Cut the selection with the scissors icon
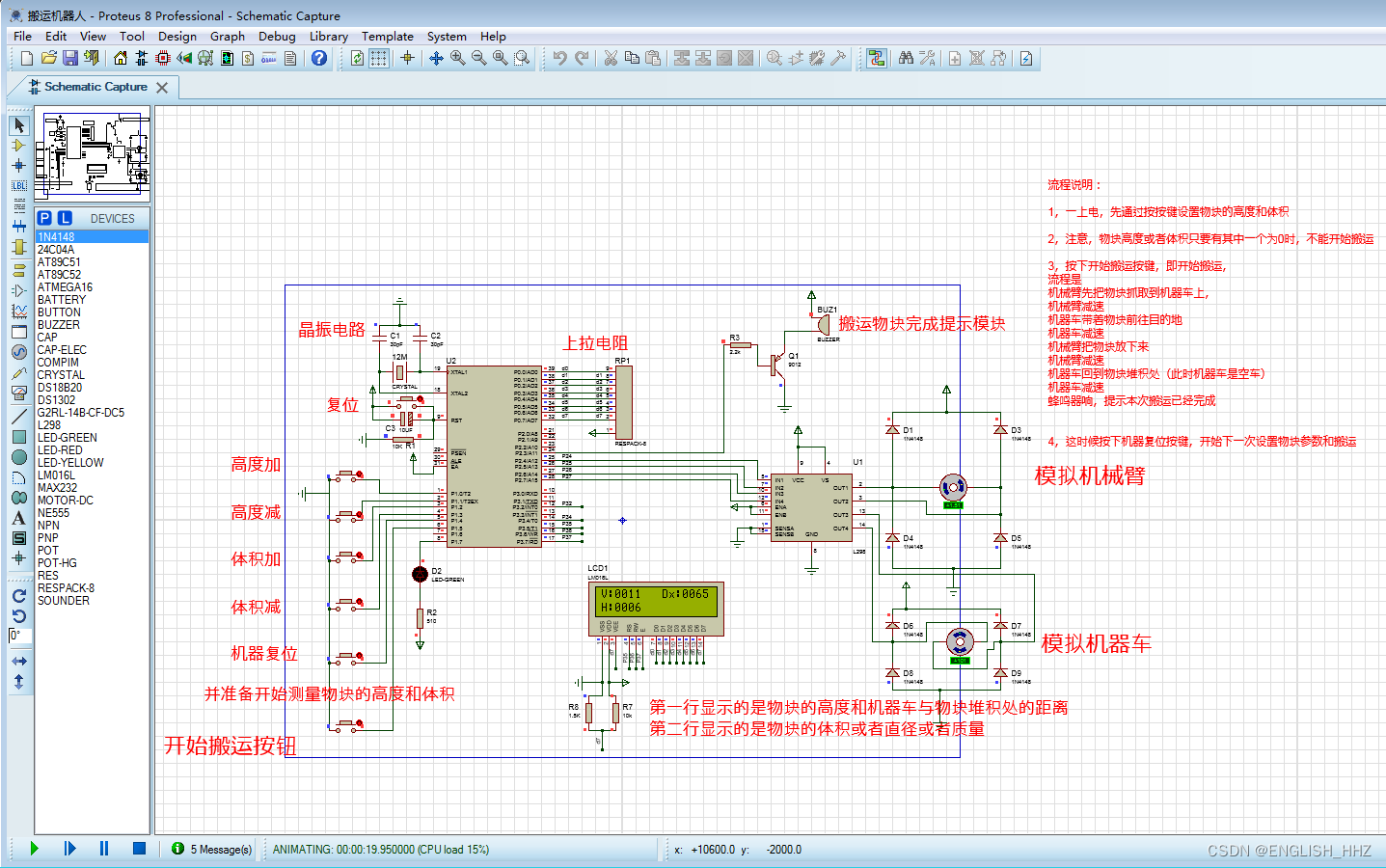The height and width of the screenshot is (868, 1386). tap(611, 59)
